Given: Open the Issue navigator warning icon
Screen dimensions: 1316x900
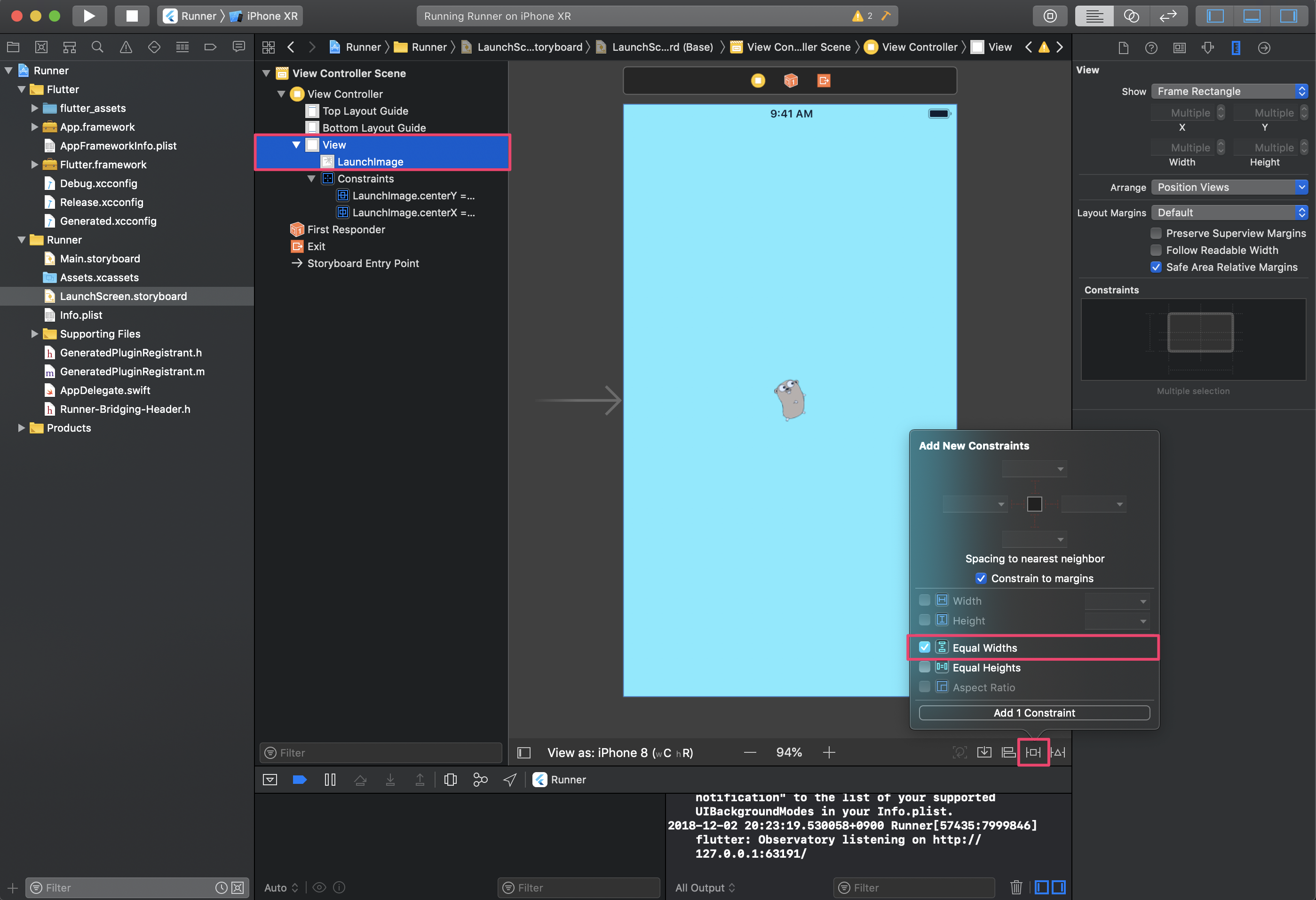Looking at the screenshot, I should click(x=126, y=47).
